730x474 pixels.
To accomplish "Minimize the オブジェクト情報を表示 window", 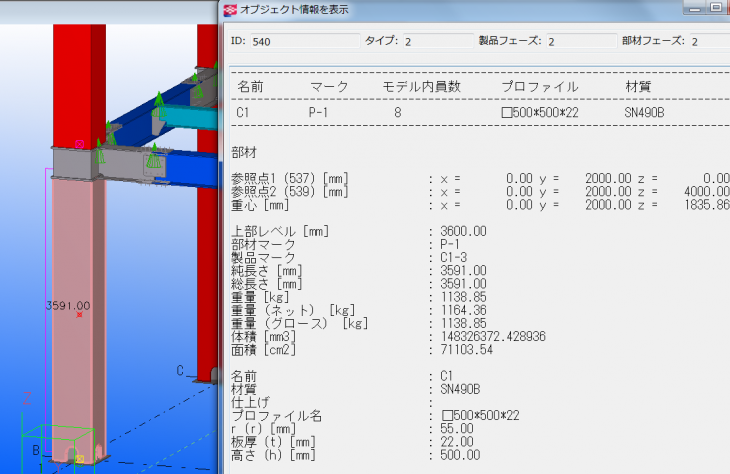I will point(691,7).
